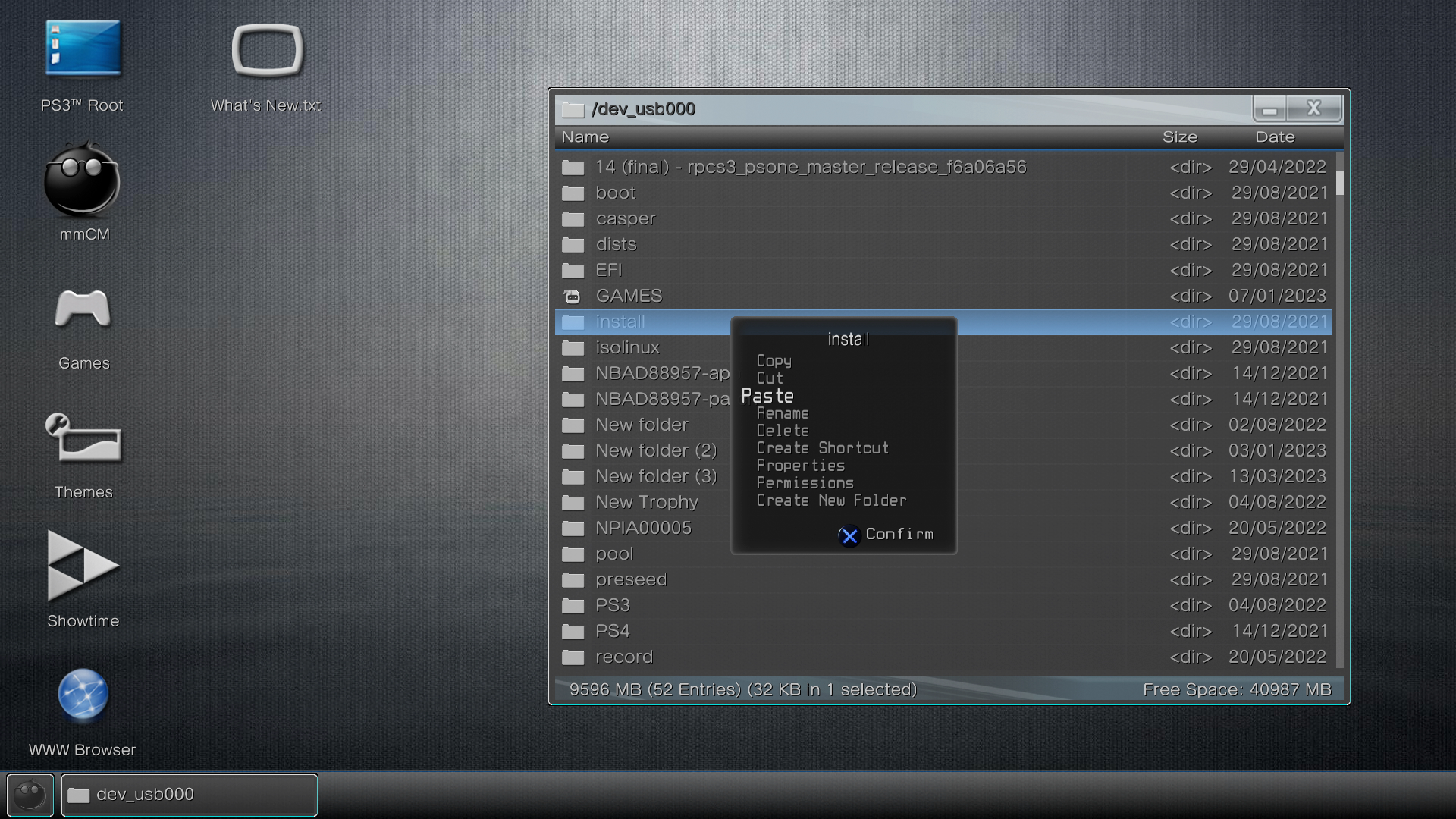Screen dimensions: 1456x819
Task: Open the WWW Browser globe icon
Action: (83, 694)
